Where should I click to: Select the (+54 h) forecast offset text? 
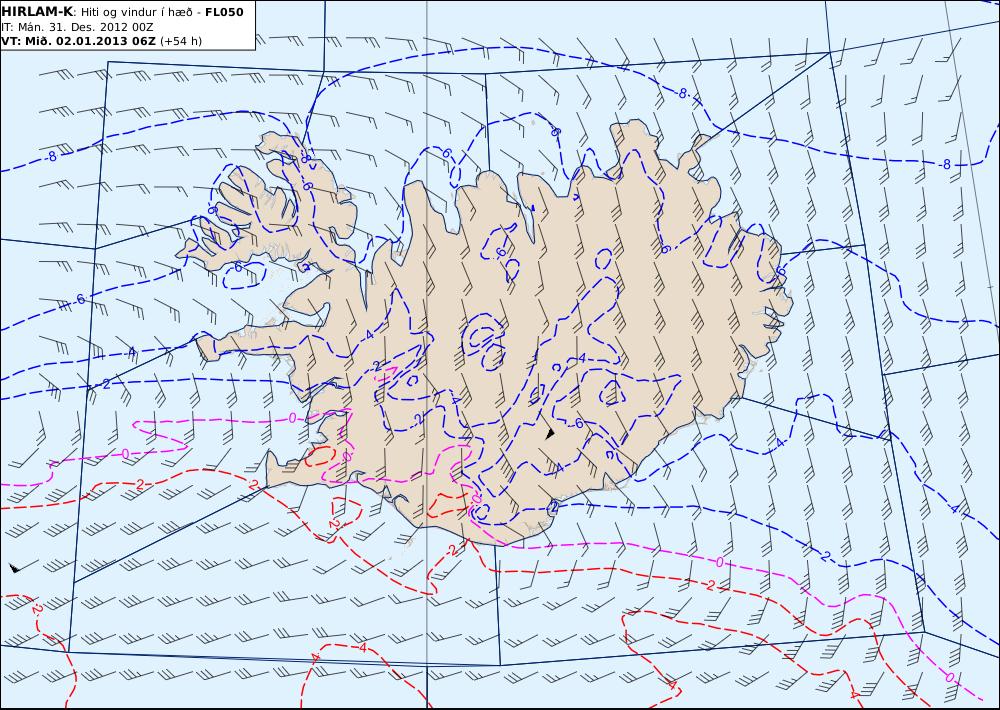click(180, 41)
